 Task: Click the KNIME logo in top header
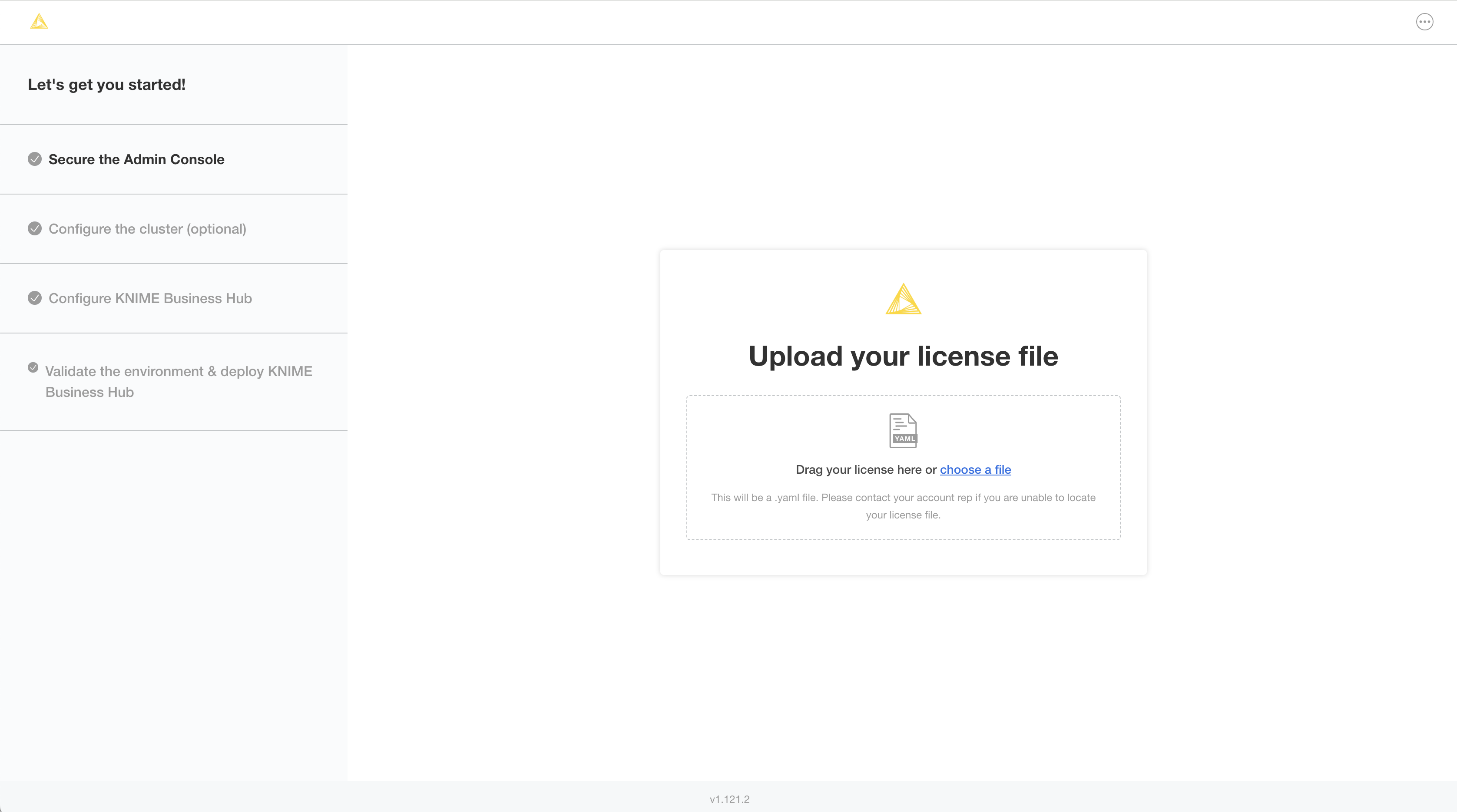pos(39,21)
